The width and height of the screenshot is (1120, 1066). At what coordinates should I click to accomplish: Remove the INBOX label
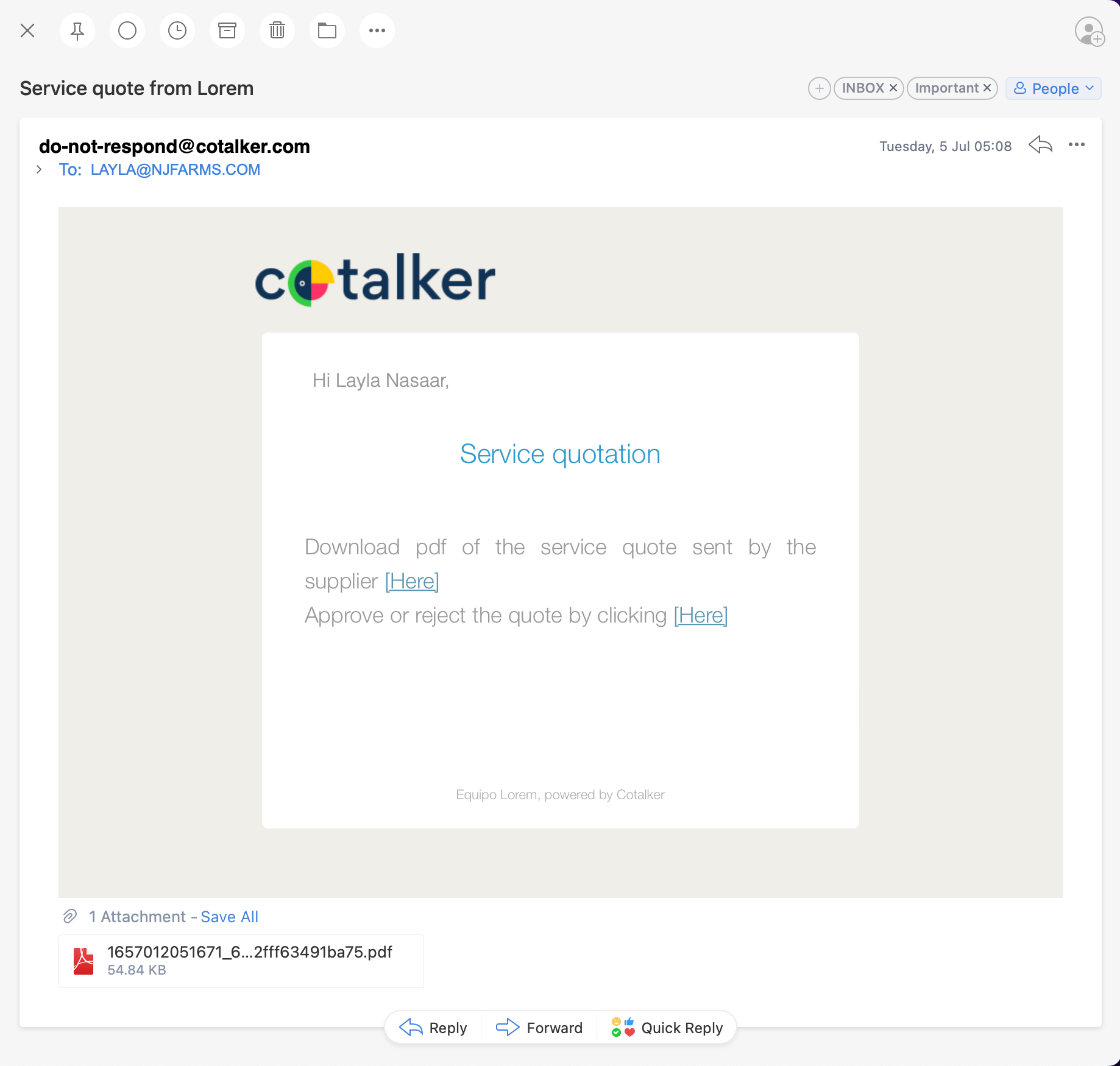click(x=893, y=88)
